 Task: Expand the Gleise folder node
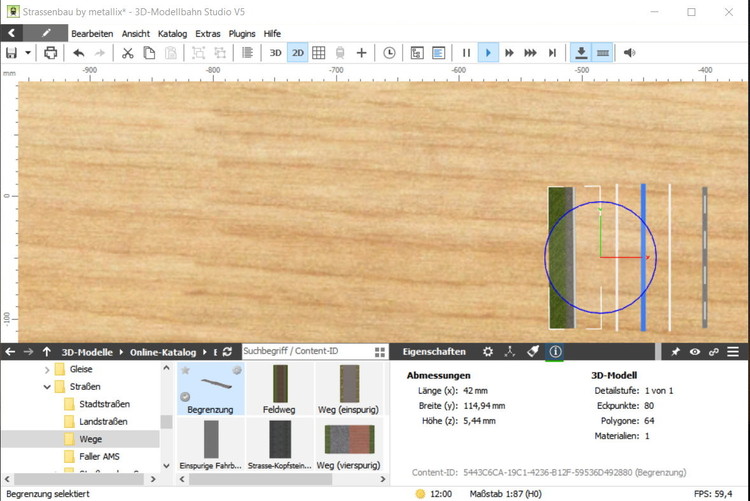tap(47, 369)
